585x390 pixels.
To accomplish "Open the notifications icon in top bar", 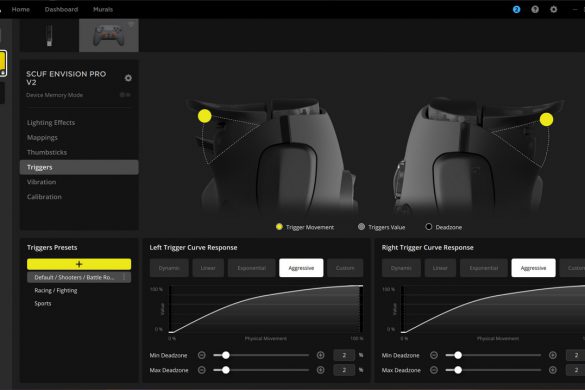I will pyautogui.click(x=516, y=9).
